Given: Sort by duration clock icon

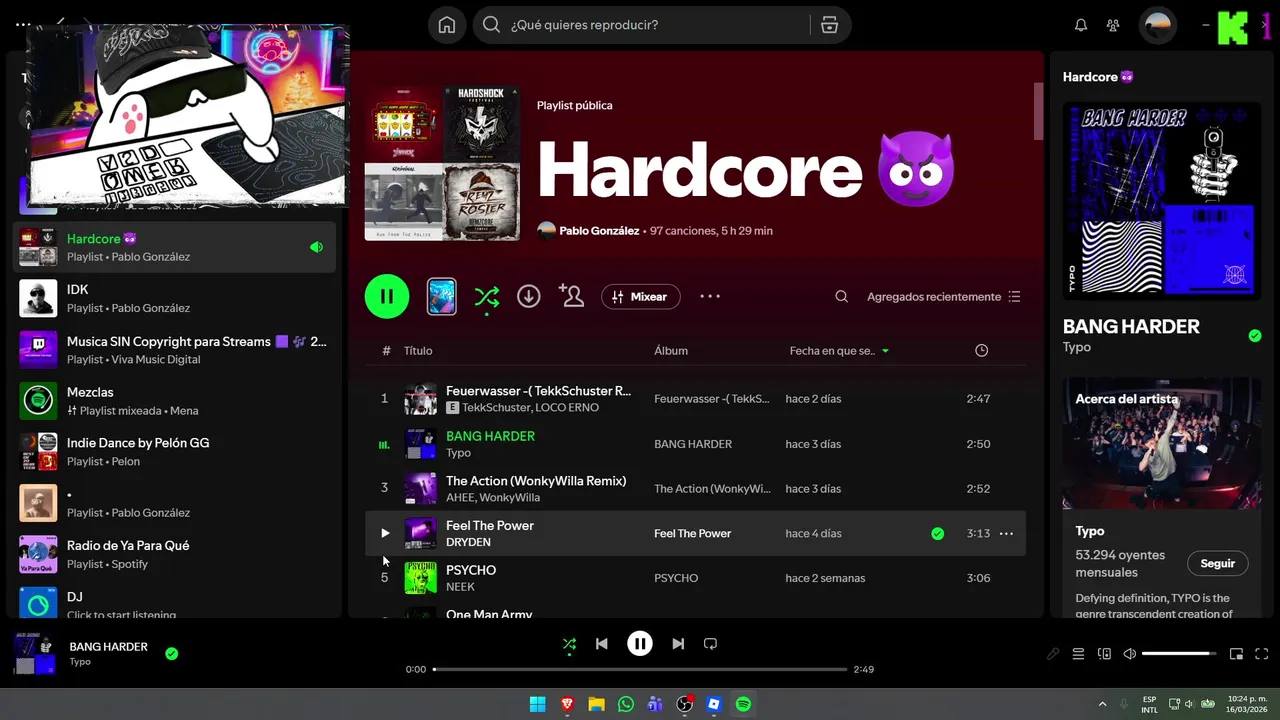Looking at the screenshot, I should tap(982, 351).
